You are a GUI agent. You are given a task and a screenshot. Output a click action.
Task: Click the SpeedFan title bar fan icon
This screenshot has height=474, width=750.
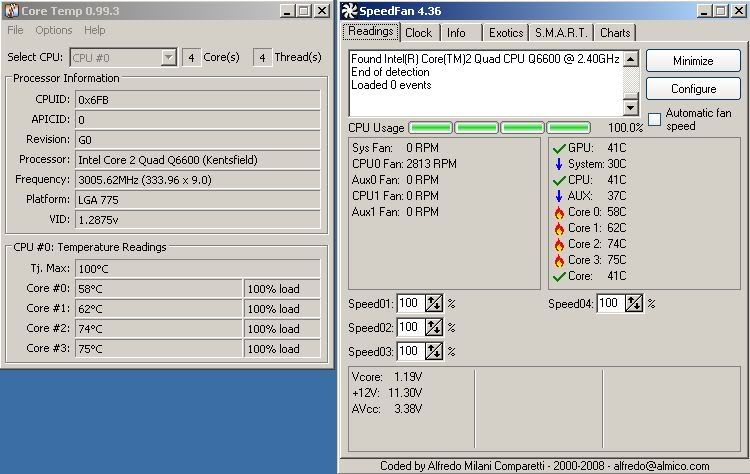tap(348, 11)
